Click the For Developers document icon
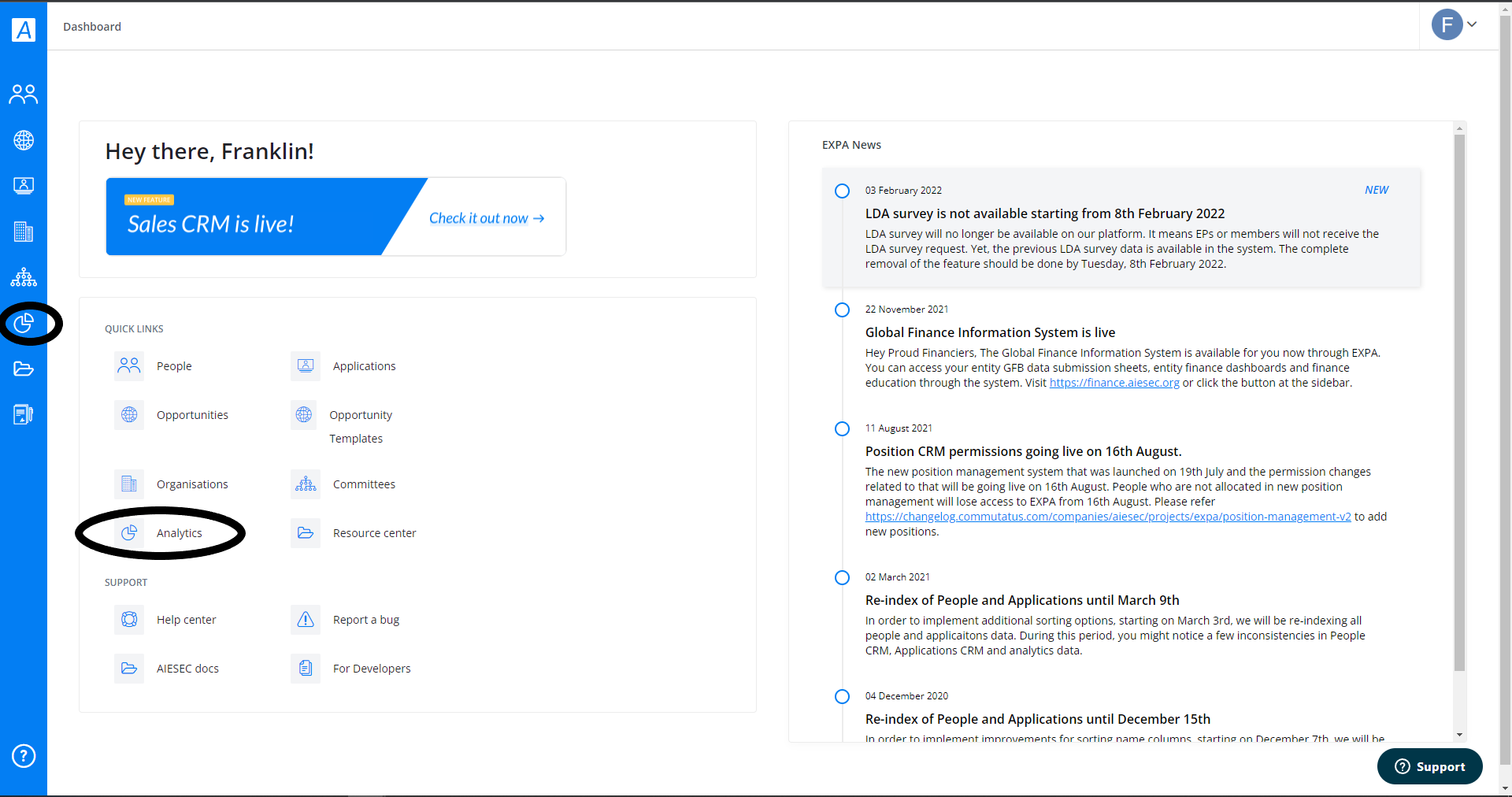 pos(306,669)
